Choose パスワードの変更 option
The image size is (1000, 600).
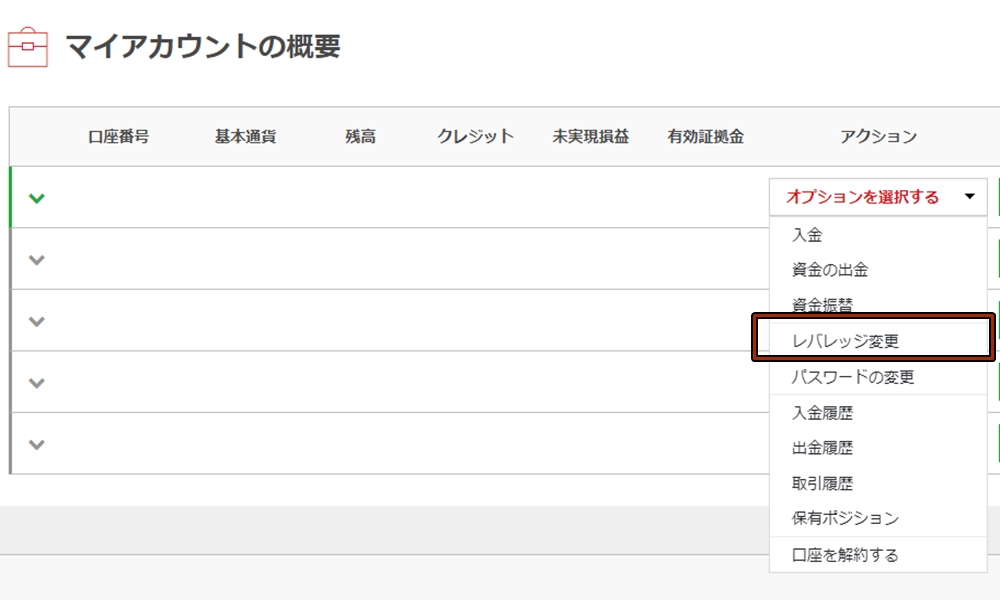click(852, 377)
